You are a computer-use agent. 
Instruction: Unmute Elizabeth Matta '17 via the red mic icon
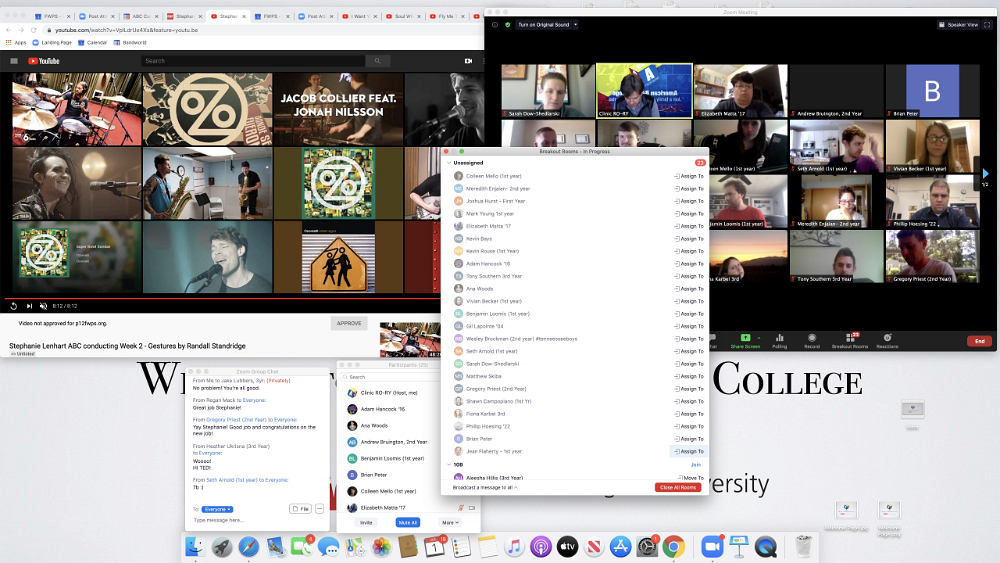click(x=460, y=508)
